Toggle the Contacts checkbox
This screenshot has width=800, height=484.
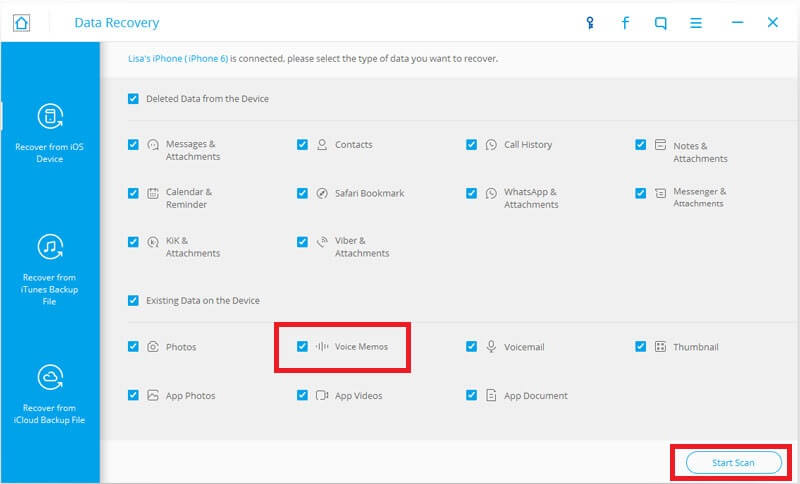tap(302, 145)
